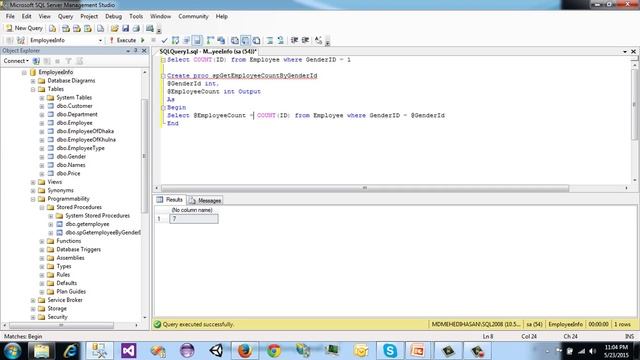Open the Query Options icon
This screenshot has height=360, width=640.
coord(186,40)
